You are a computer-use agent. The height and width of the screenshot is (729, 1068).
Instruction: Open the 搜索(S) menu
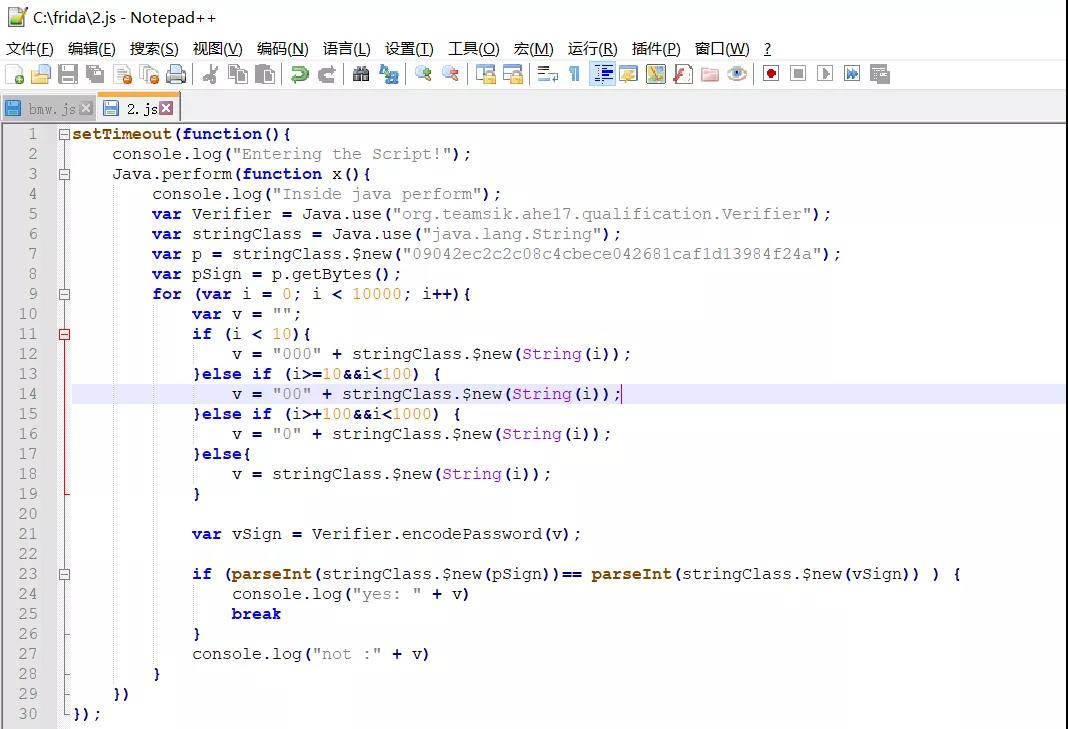(154, 49)
